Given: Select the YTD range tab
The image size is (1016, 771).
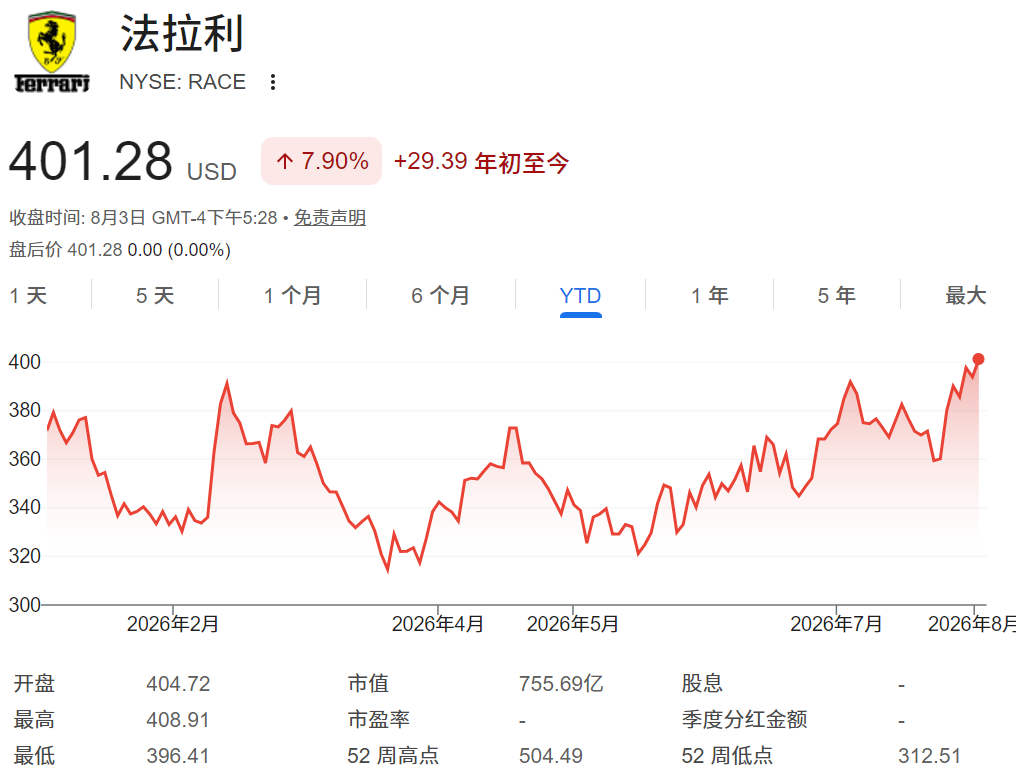Looking at the screenshot, I should pyautogui.click(x=581, y=296).
